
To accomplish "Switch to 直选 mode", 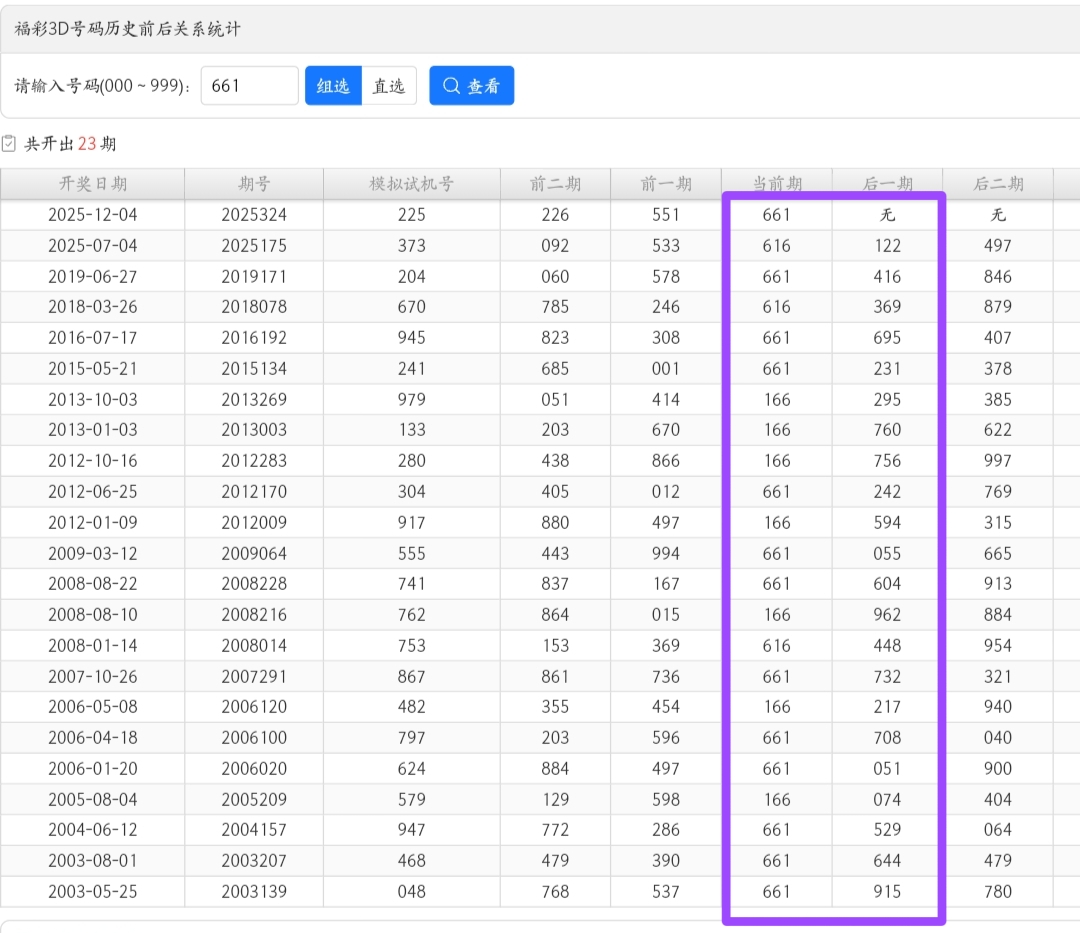I will point(389,86).
